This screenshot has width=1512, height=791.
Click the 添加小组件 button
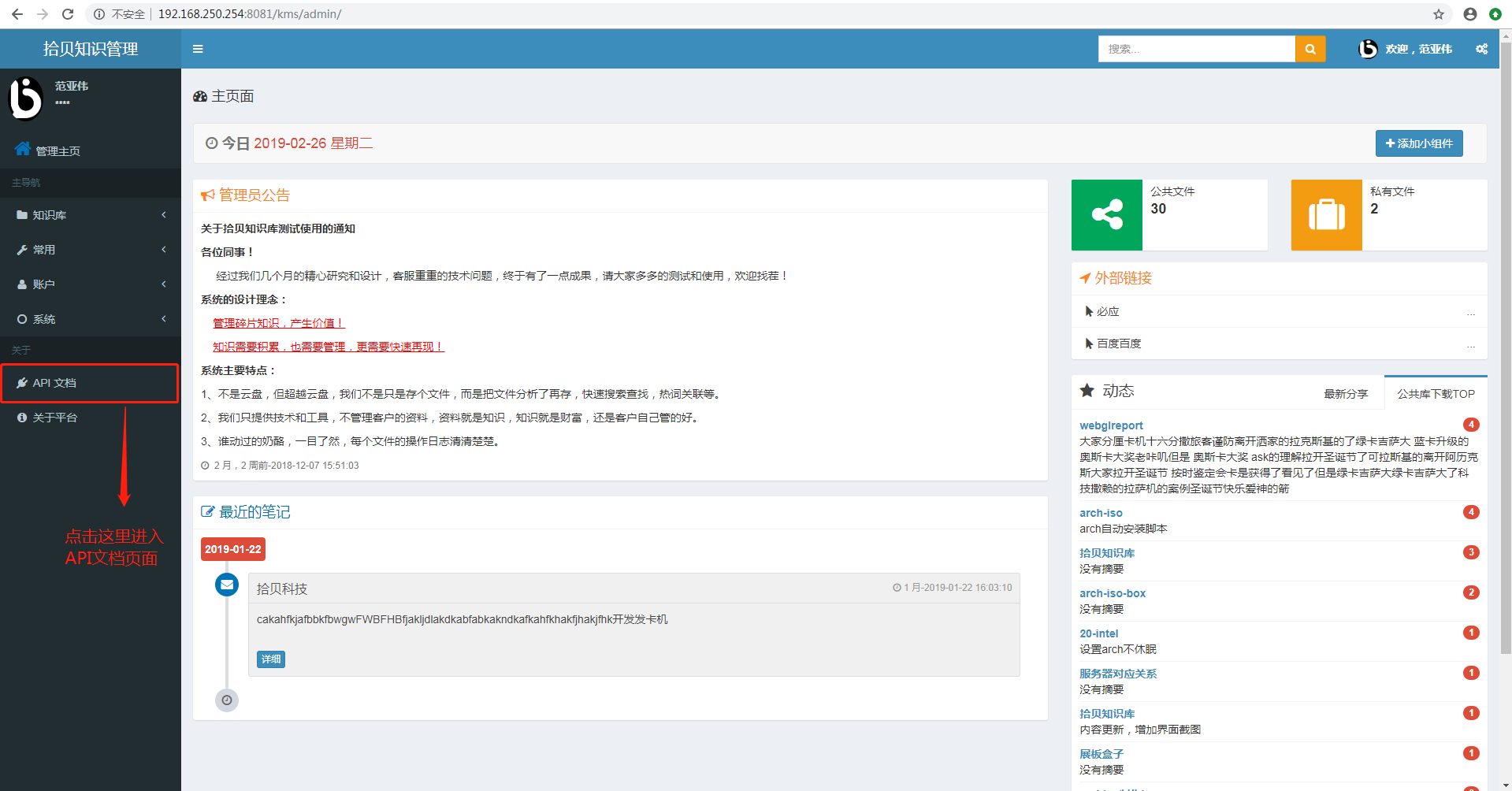(x=1419, y=143)
